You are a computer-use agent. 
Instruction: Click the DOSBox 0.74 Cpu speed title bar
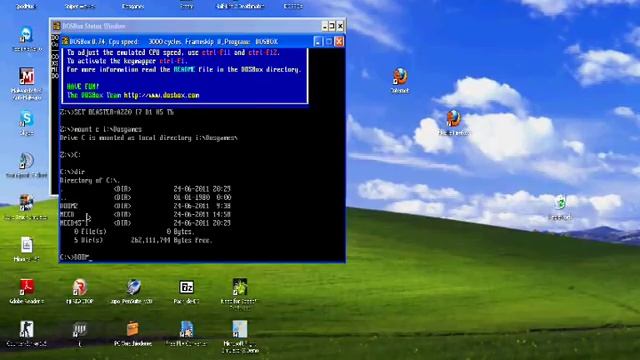click(202, 42)
